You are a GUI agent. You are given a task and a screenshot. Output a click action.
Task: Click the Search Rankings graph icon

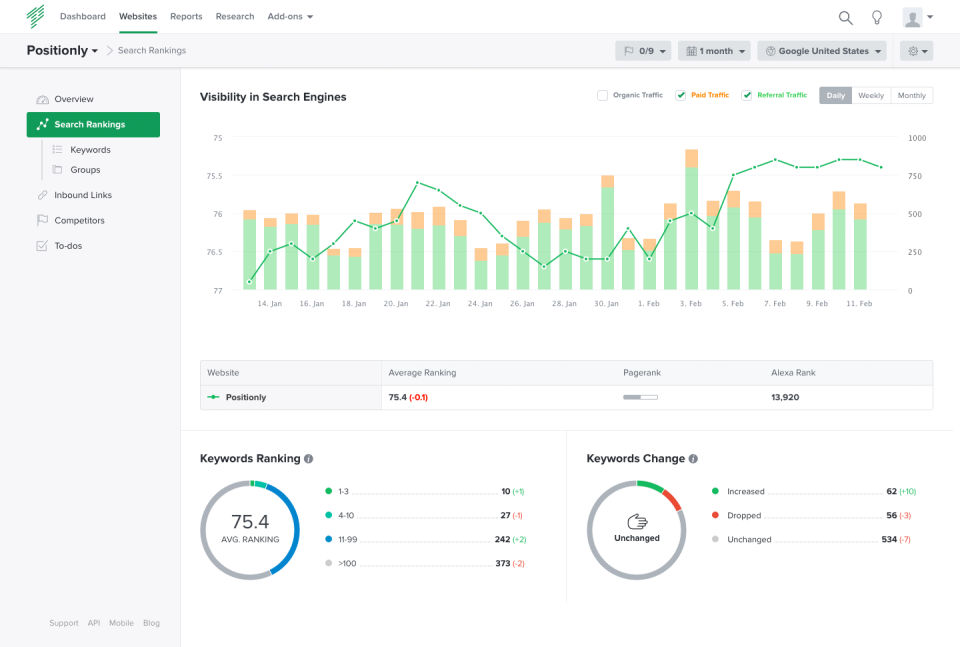(42, 124)
